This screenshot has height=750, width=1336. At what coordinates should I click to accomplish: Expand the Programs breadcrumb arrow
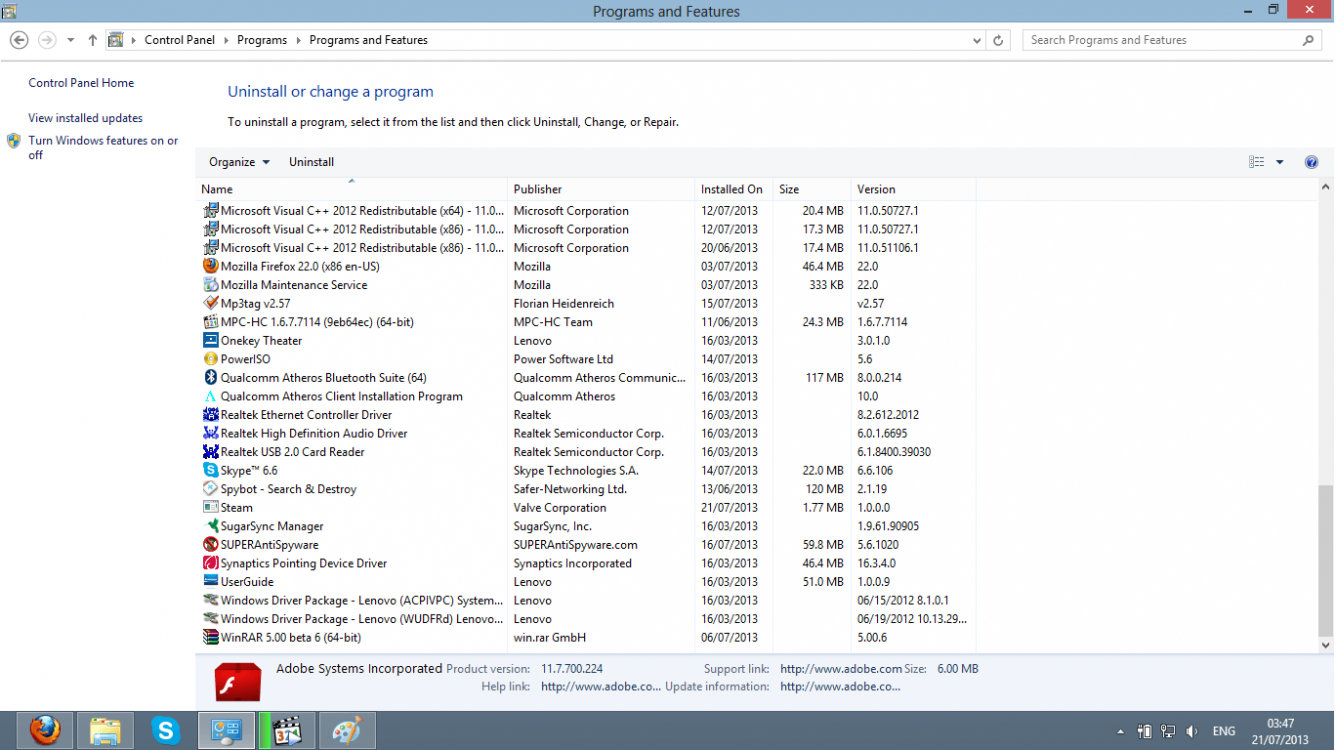[298, 40]
